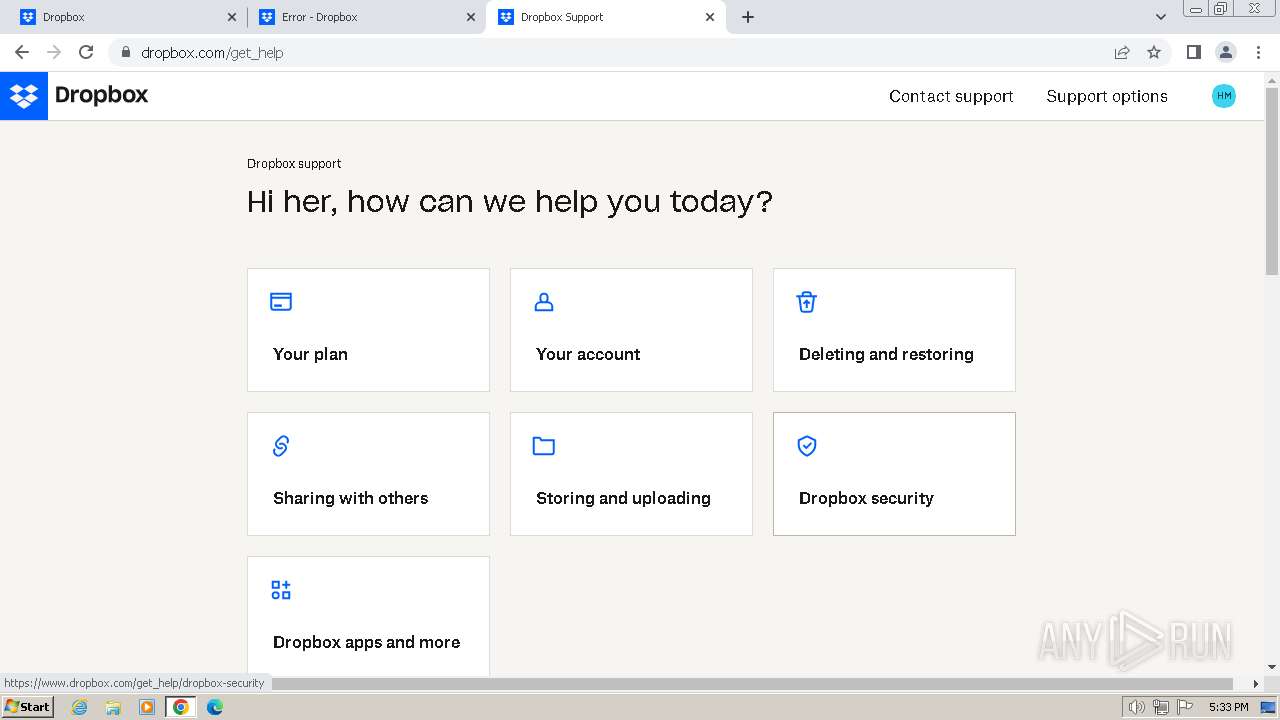The image size is (1280, 720).
Task: Click the shield icon on Dropbox security
Action: coord(807,446)
